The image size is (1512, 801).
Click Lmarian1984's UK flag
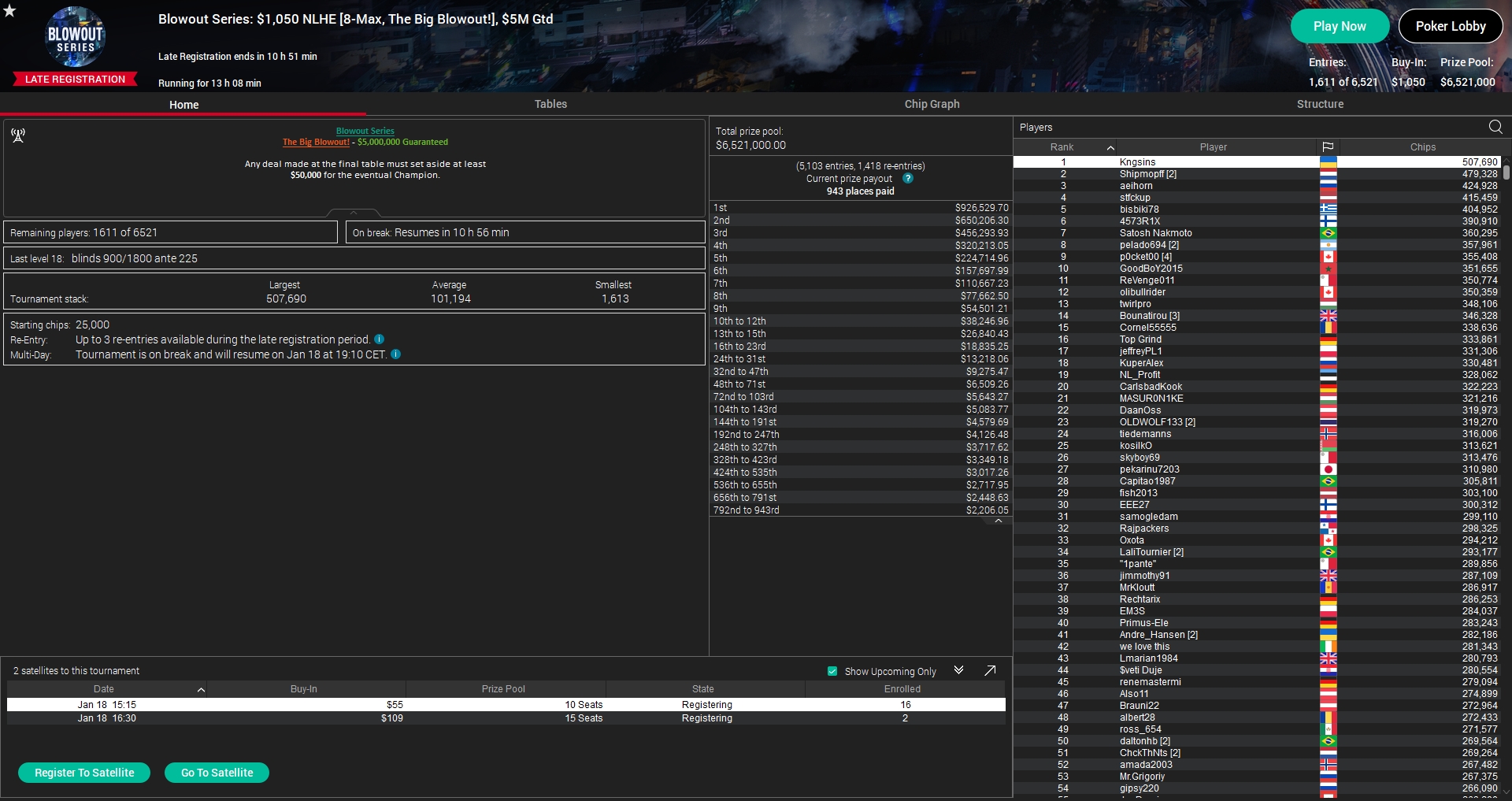pos(1329,658)
